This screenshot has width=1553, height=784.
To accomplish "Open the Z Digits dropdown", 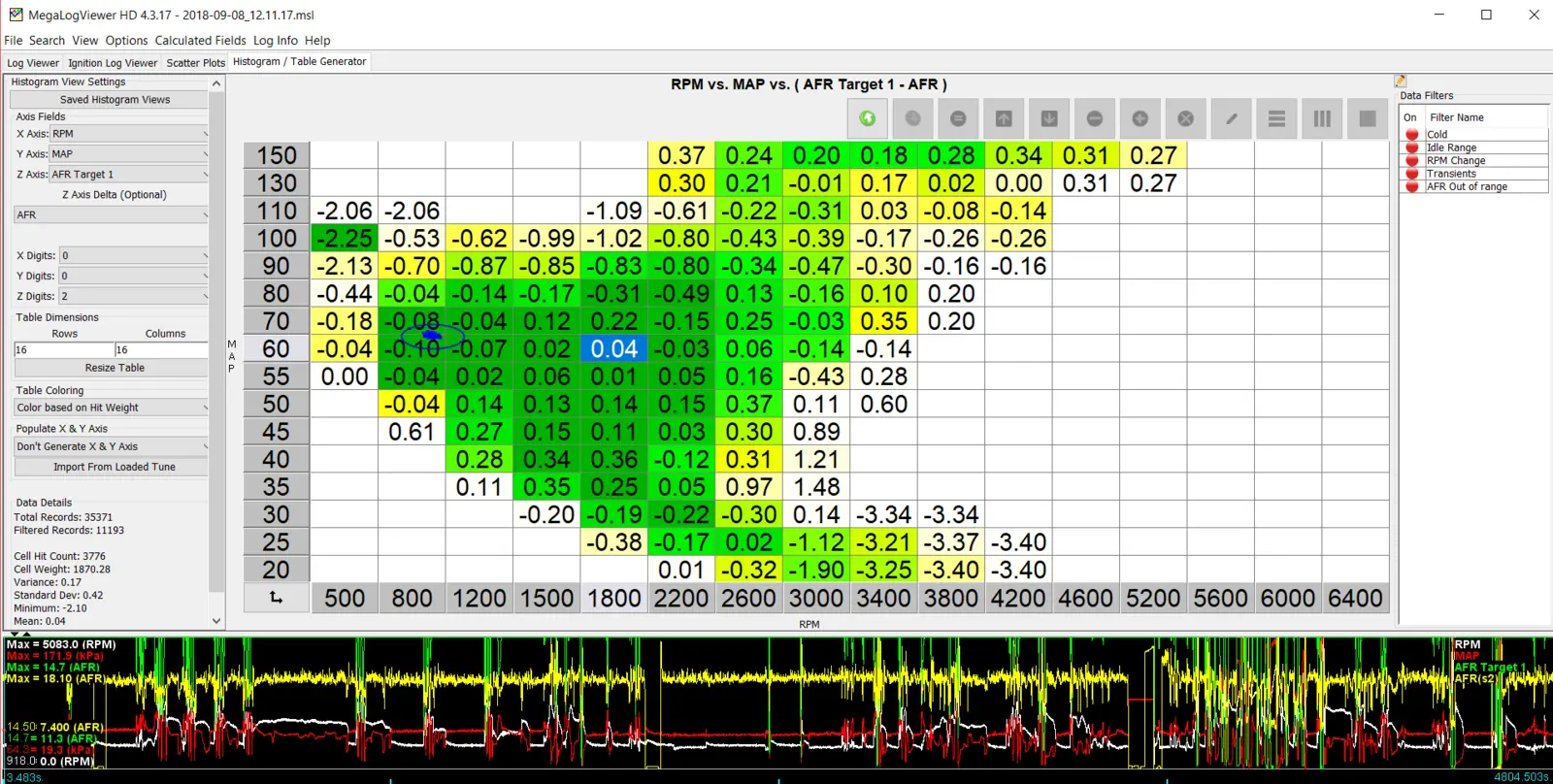I will [x=134, y=297].
